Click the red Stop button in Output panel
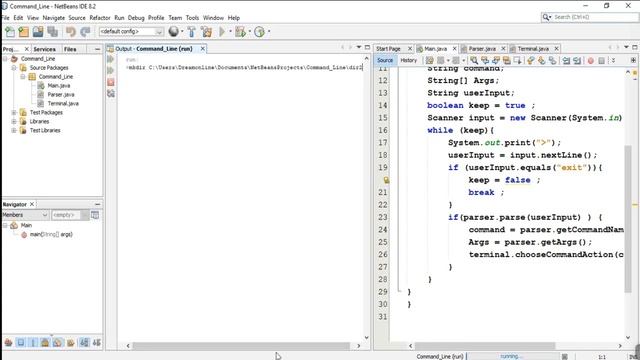 (x=111, y=82)
